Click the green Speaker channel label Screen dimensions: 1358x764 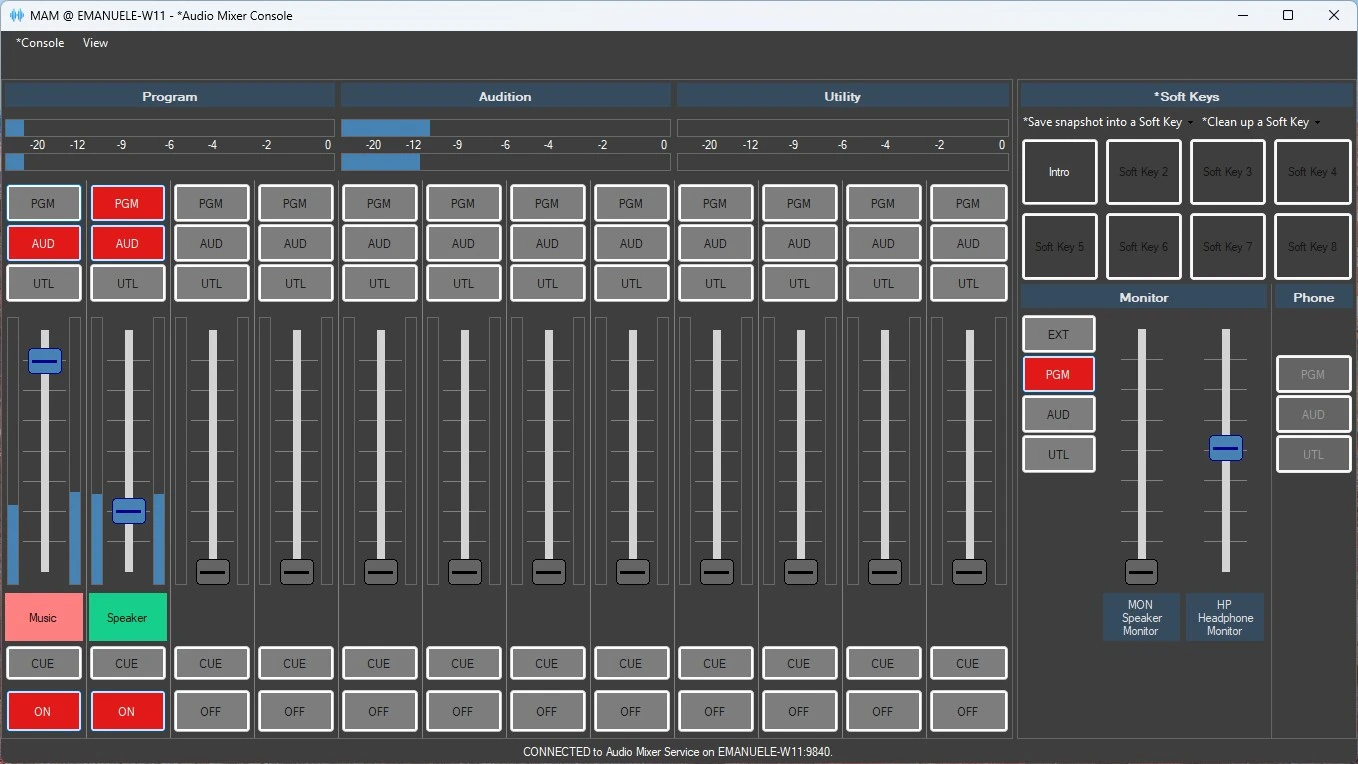(127, 617)
